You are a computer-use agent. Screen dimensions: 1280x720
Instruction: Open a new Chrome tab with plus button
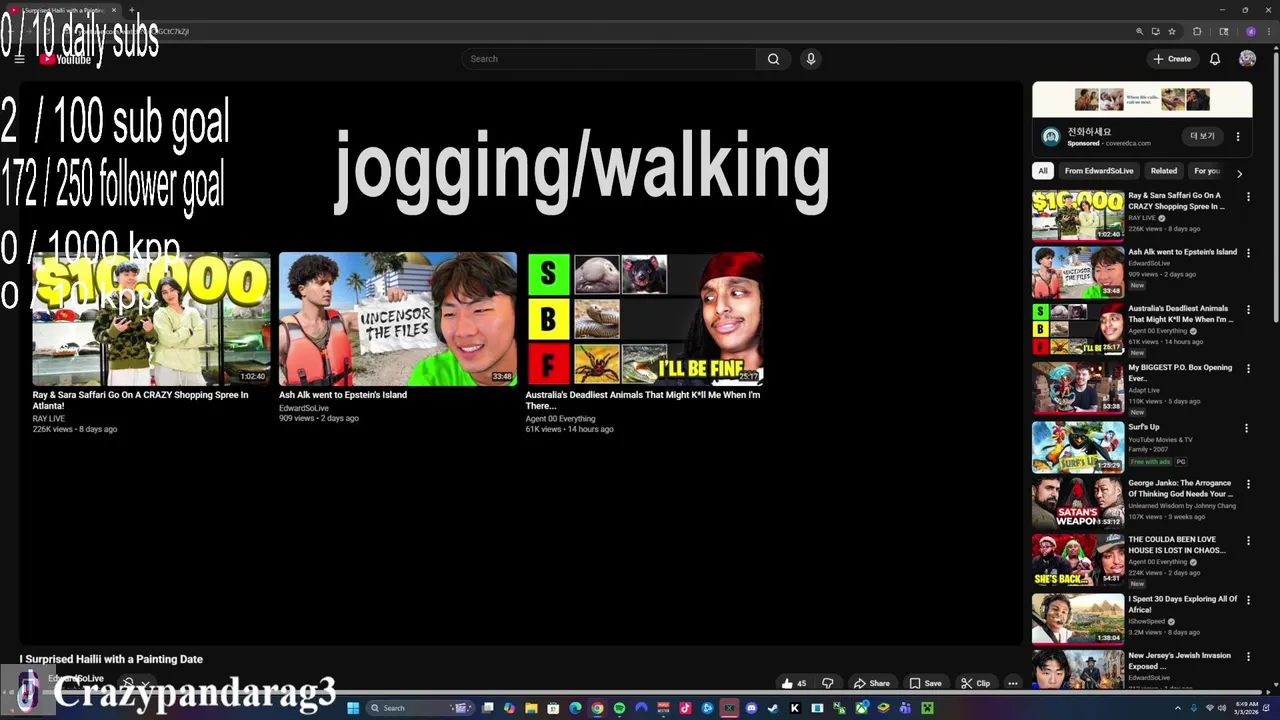point(131,10)
